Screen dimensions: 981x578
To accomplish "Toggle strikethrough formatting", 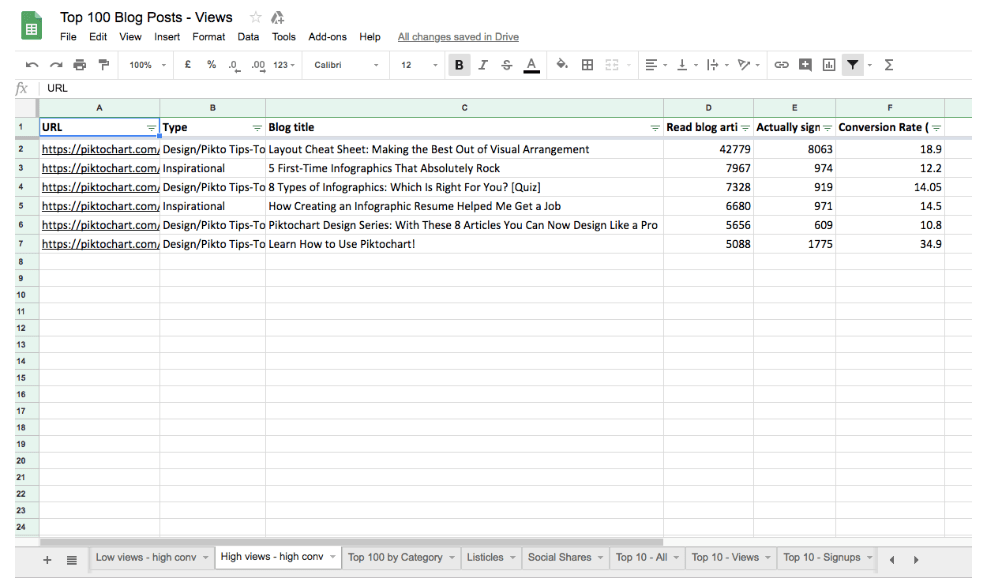I will coord(507,64).
